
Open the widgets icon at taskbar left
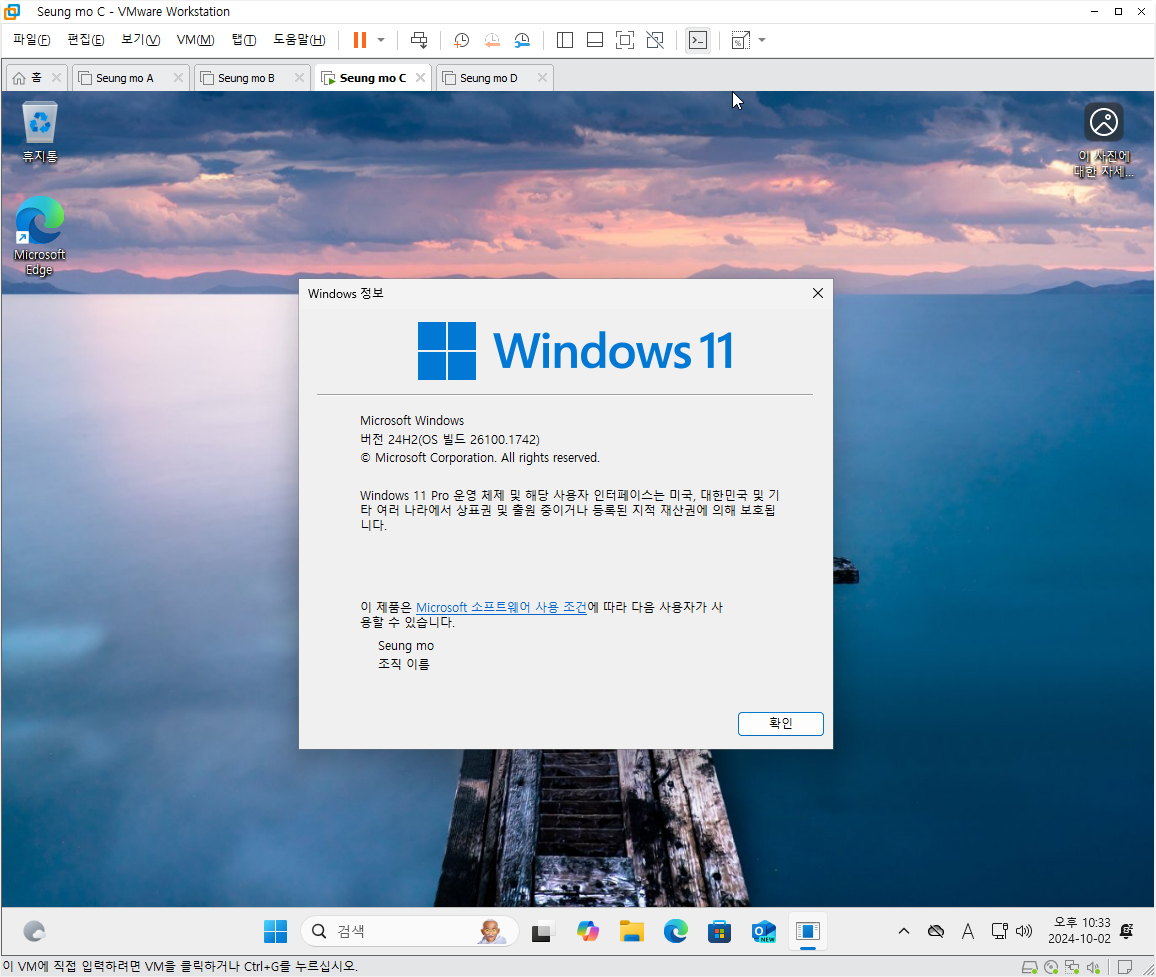[34, 931]
